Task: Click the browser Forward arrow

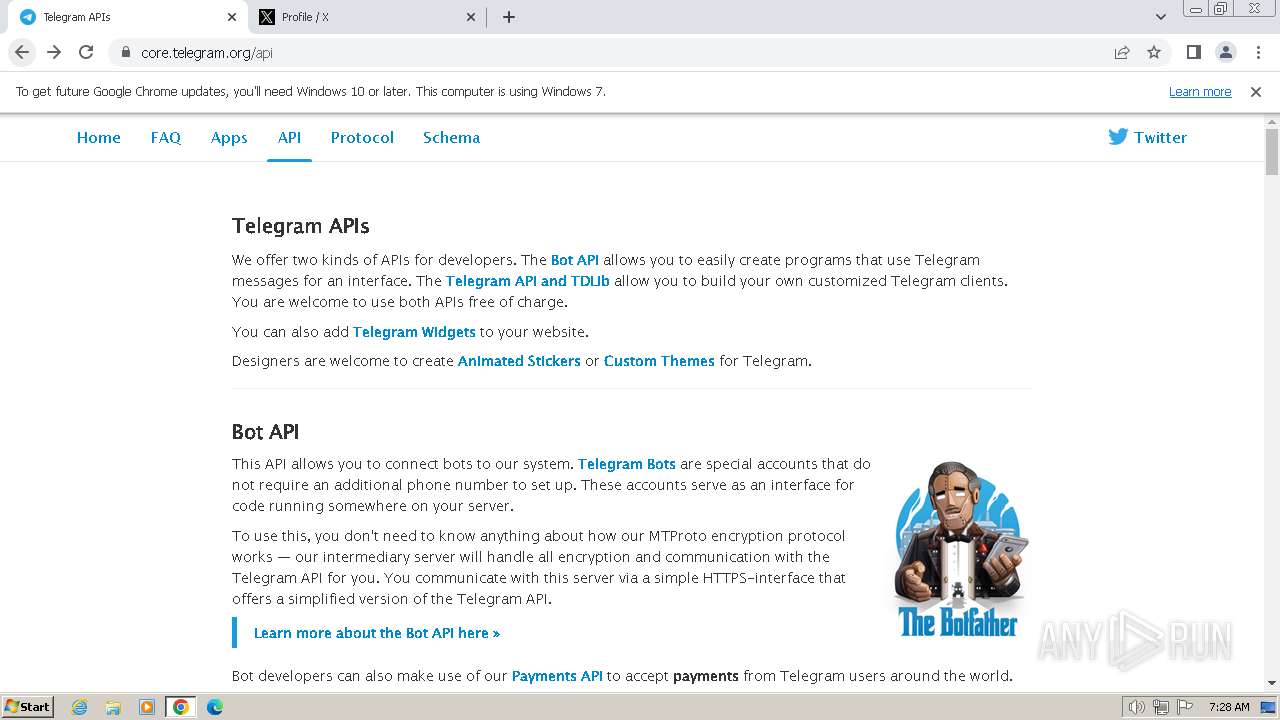Action: (x=54, y=52)
